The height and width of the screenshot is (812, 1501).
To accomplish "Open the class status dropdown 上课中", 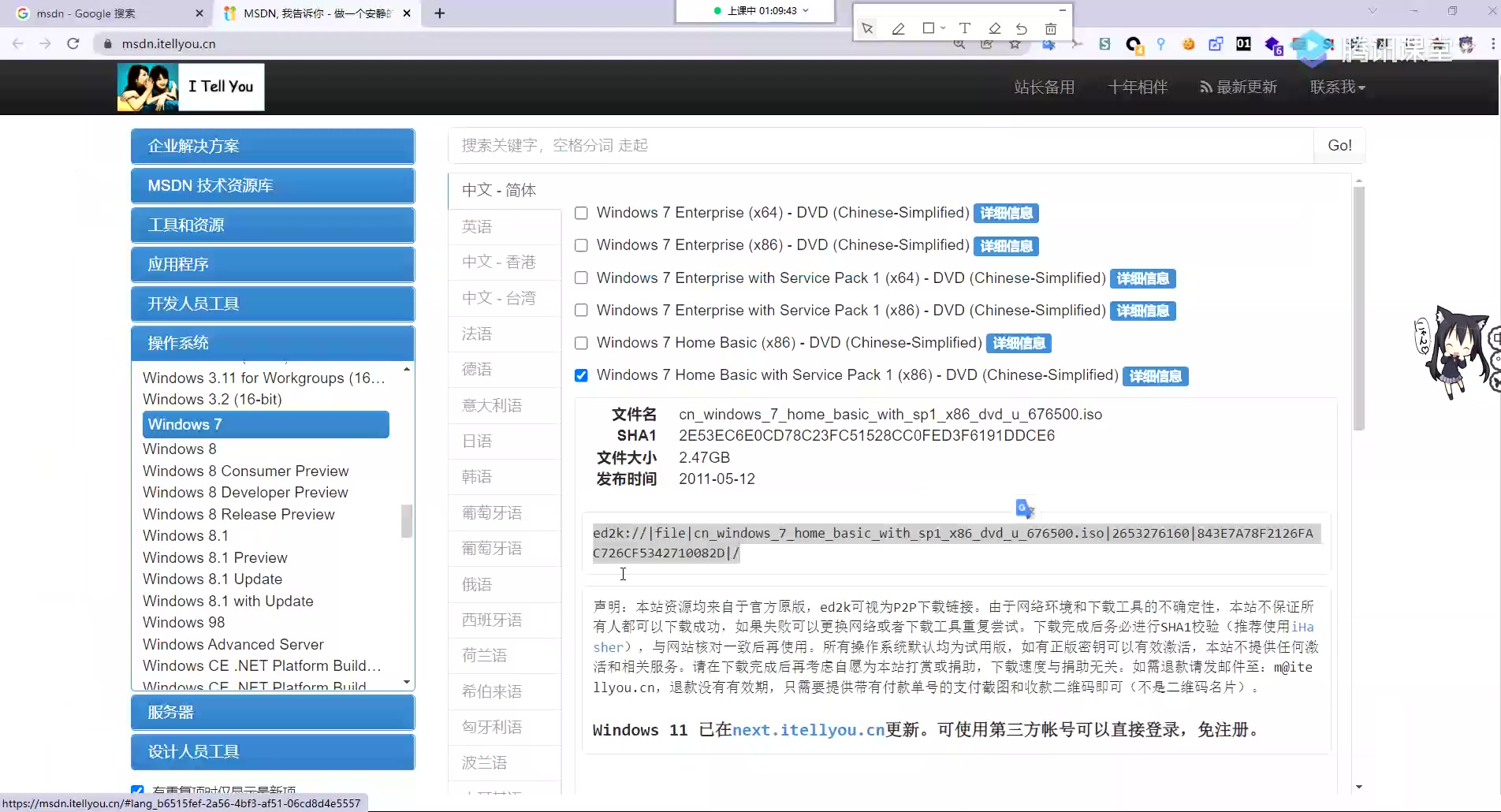I will click(761, 11).
